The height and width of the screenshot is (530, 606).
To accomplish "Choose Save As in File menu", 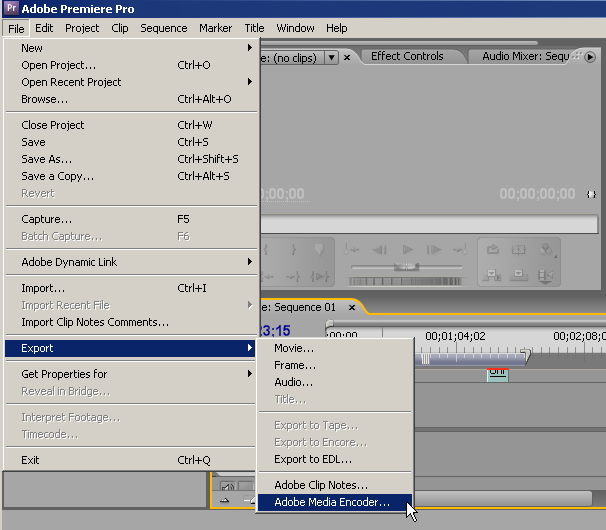I will [131, 159].
